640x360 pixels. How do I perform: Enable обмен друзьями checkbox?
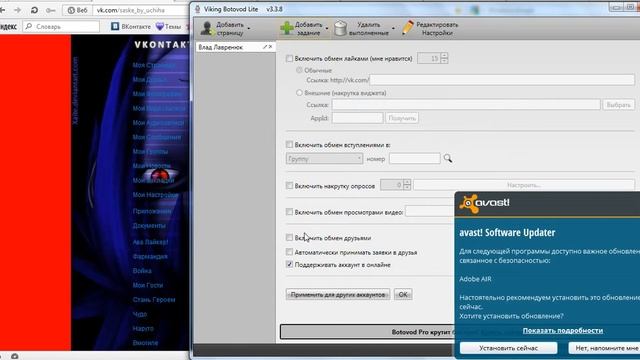pyautogui.click(x=289, y=238)
